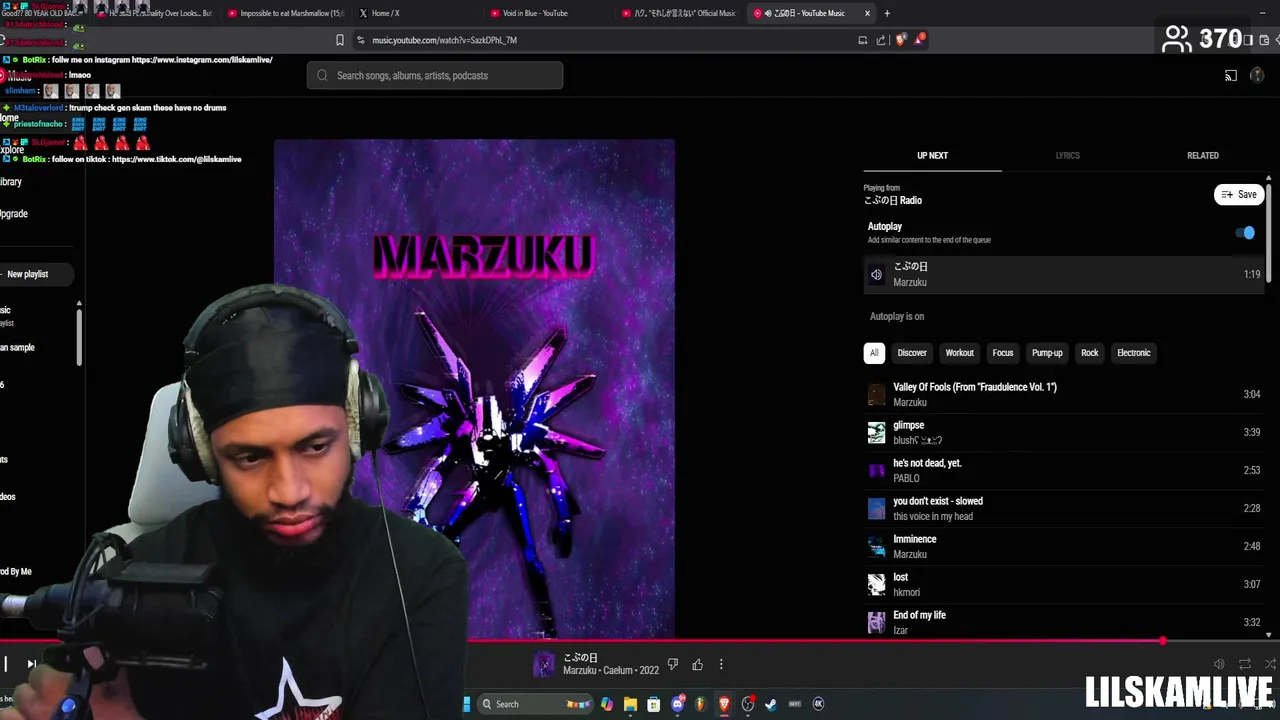Click the Brave browser taskbar icon
Image resolution: width=1280 pixels, height=720 pixels.
[x=724, y=704]
